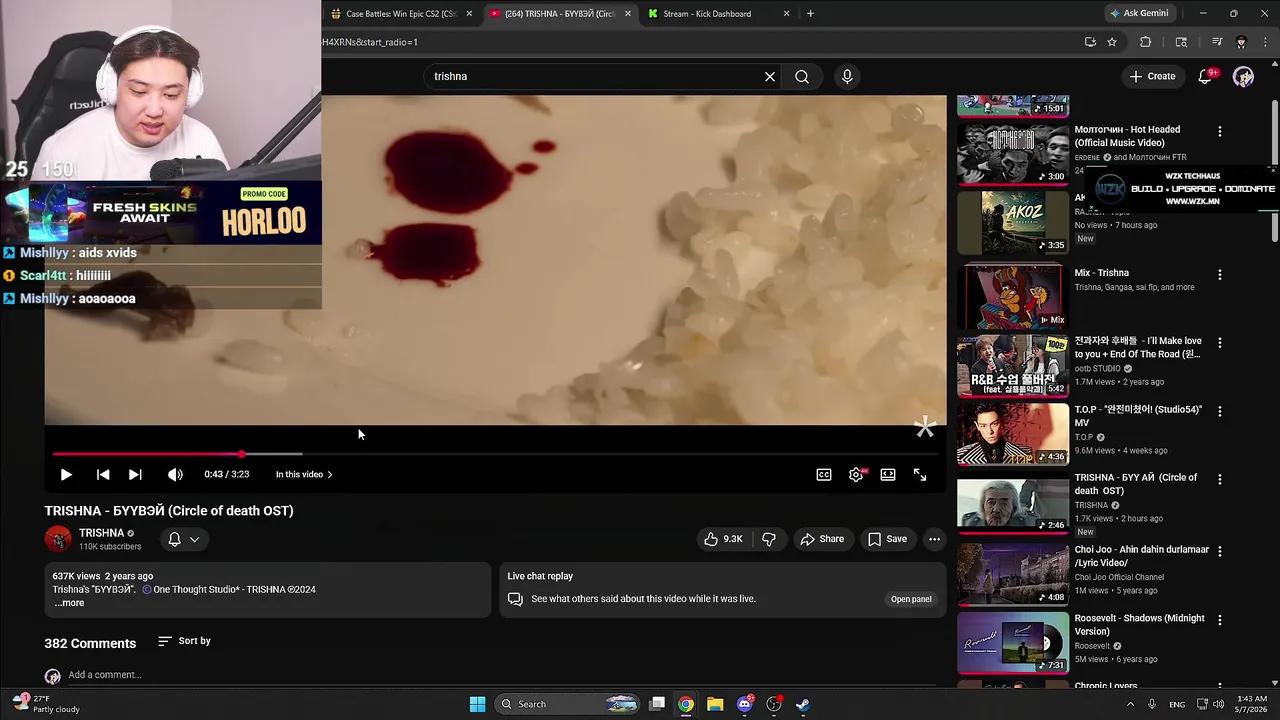Open more actions below the video
The width and height of the screenshot is (1280, 720).
coord(934,539)
